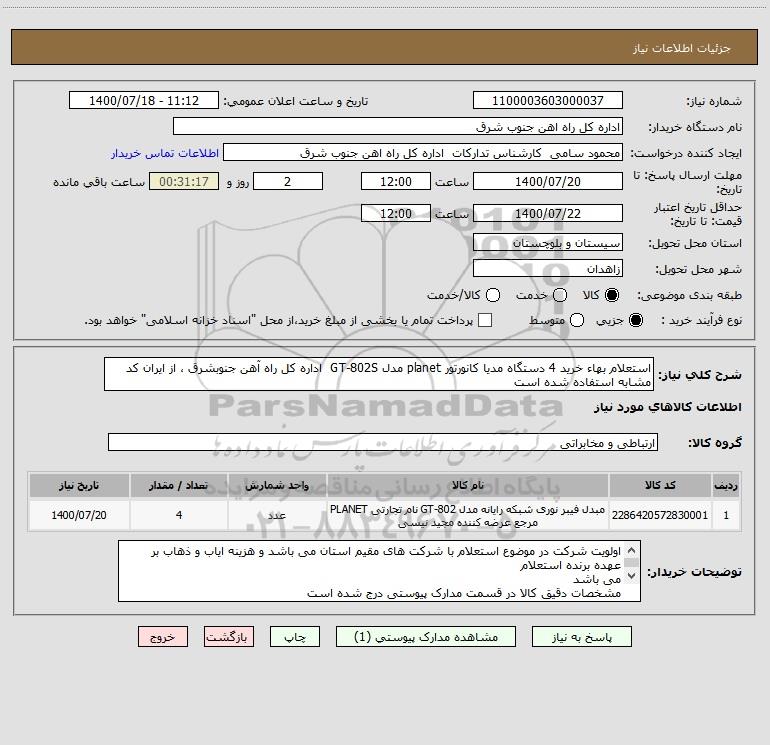Click the product name cell mentioning PLANET
770x745 pixels.
[x=468, y=515]
